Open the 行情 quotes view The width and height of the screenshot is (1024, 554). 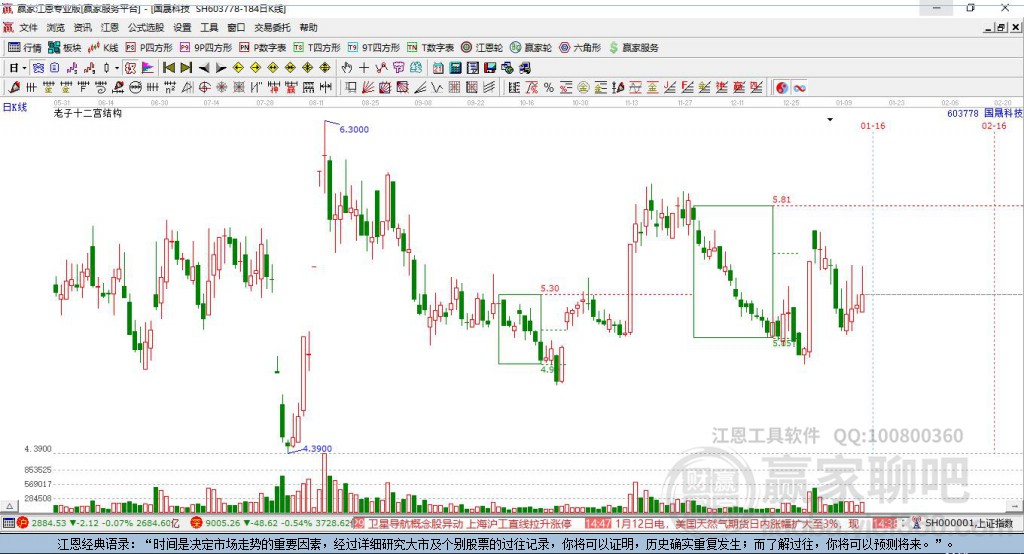[x=24, y=48]
